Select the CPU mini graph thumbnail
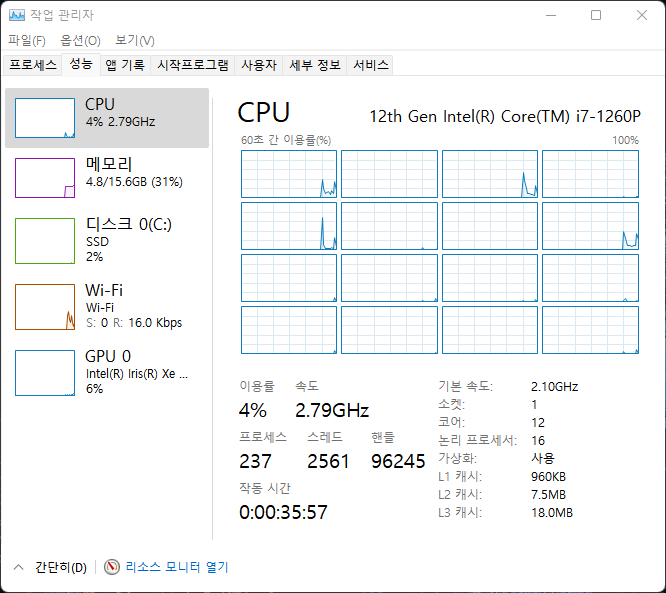The height and width of the screenshot is (593, 666). [x=45, y=118]
